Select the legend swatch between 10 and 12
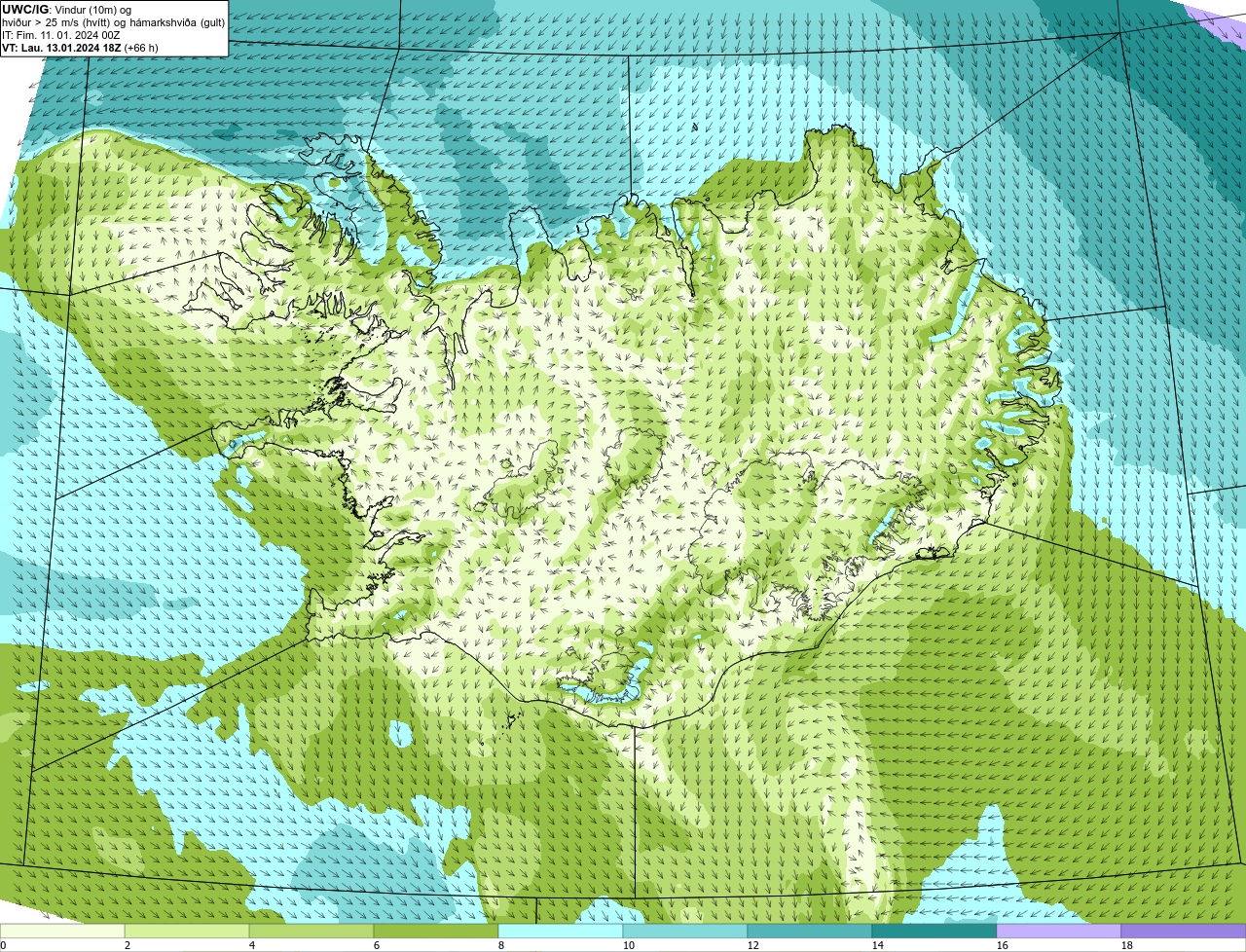The image size is (1246, 952). click(685, 931)
